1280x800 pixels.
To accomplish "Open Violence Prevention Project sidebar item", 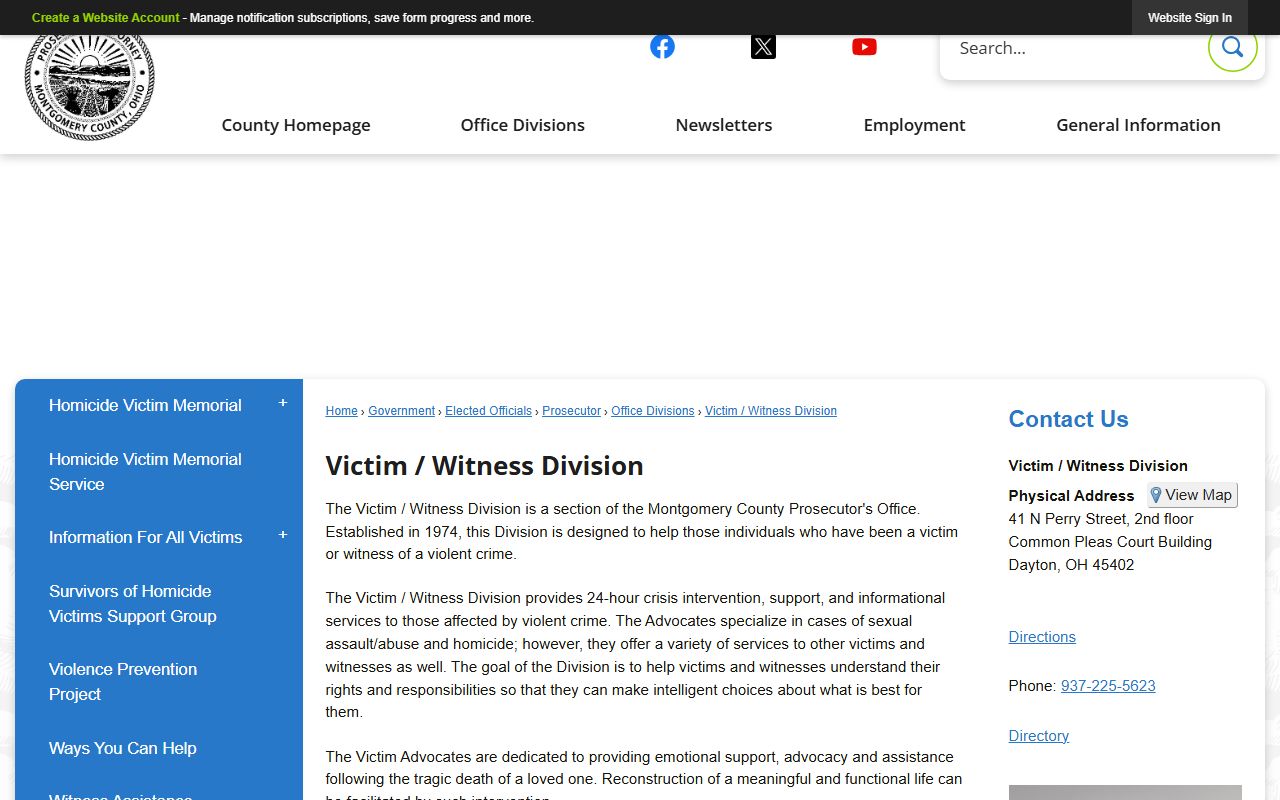I will (123, 681).
